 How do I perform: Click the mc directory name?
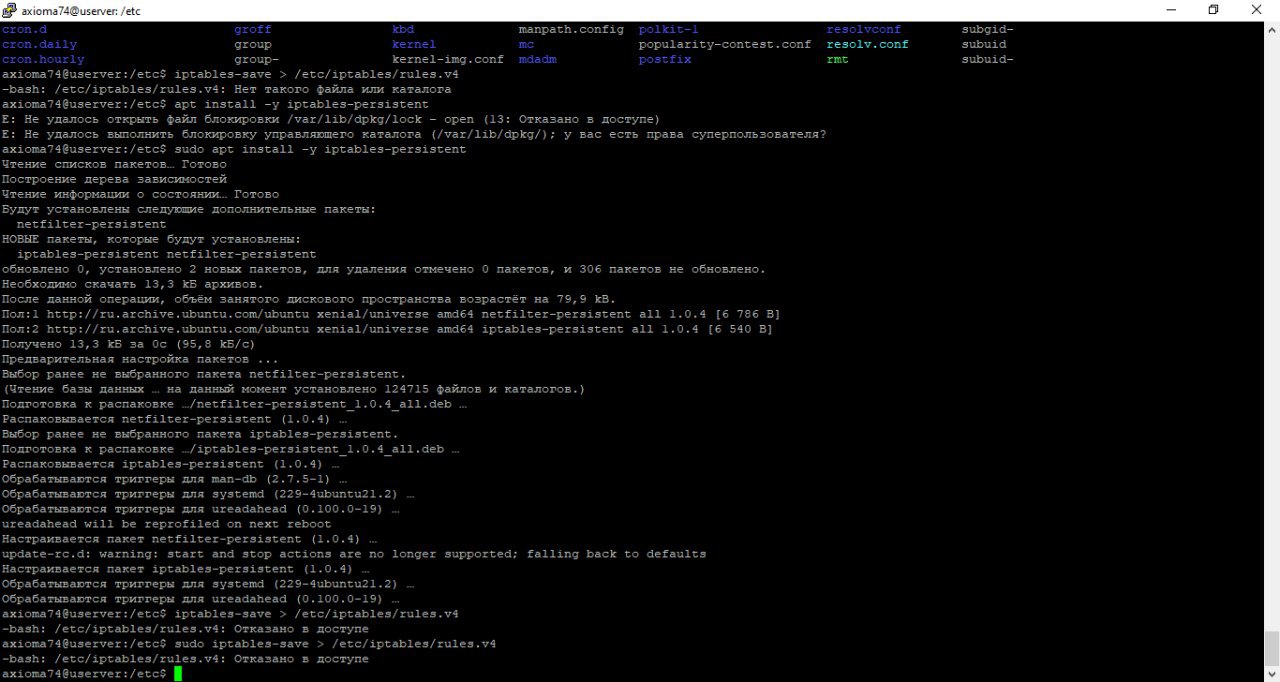pyautogui.click(x=526, y=44)
